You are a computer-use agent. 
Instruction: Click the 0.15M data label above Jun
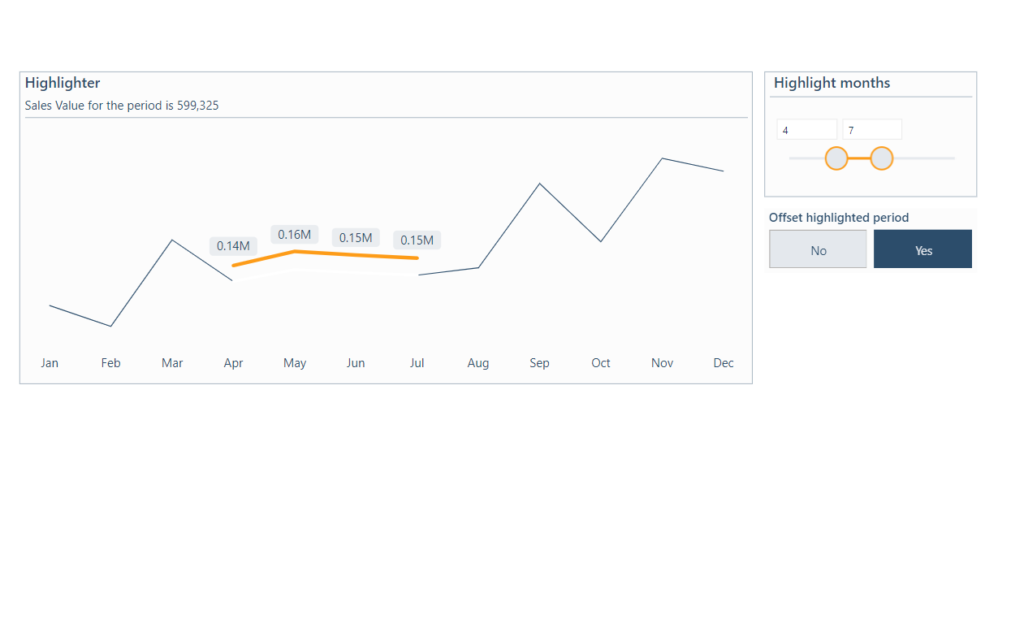pyautogui.click(x=355, y=238)
